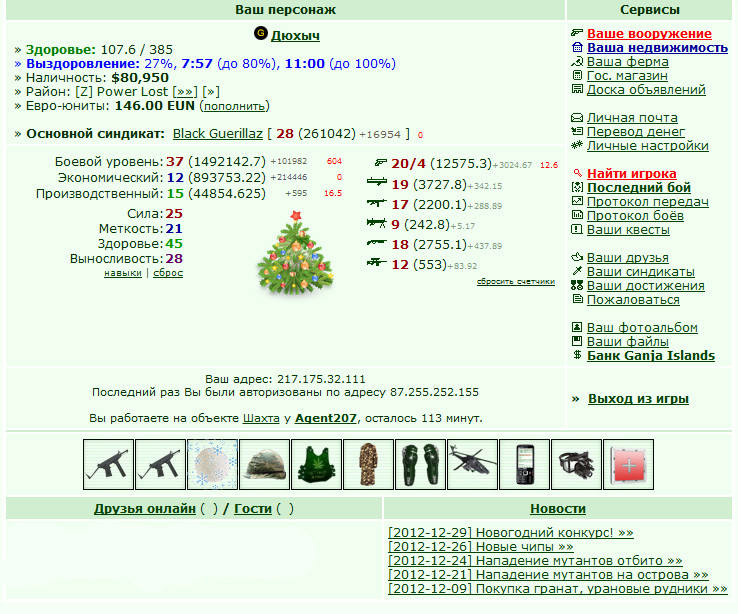The width and height of the screenshot is (738, 614).
Task: Select the mobile phone item
Action: tap(524, 464)
